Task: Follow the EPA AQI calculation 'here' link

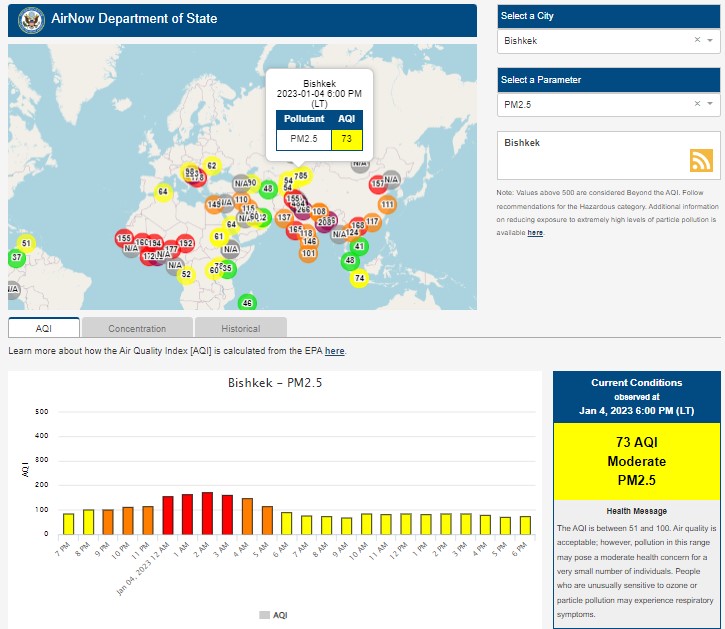Action: (334, 351)
